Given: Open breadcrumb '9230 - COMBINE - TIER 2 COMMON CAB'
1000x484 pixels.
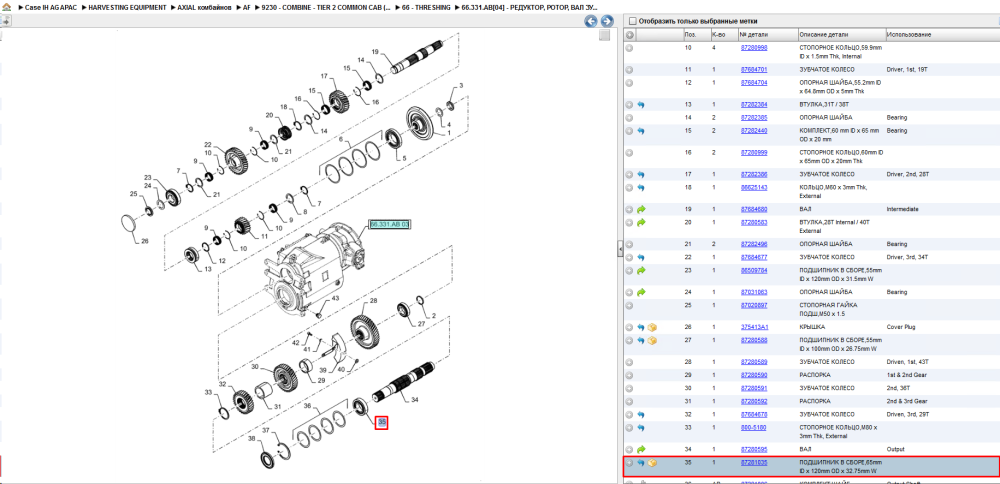Looking at the screenshot, I should click(x=324, y=6).
